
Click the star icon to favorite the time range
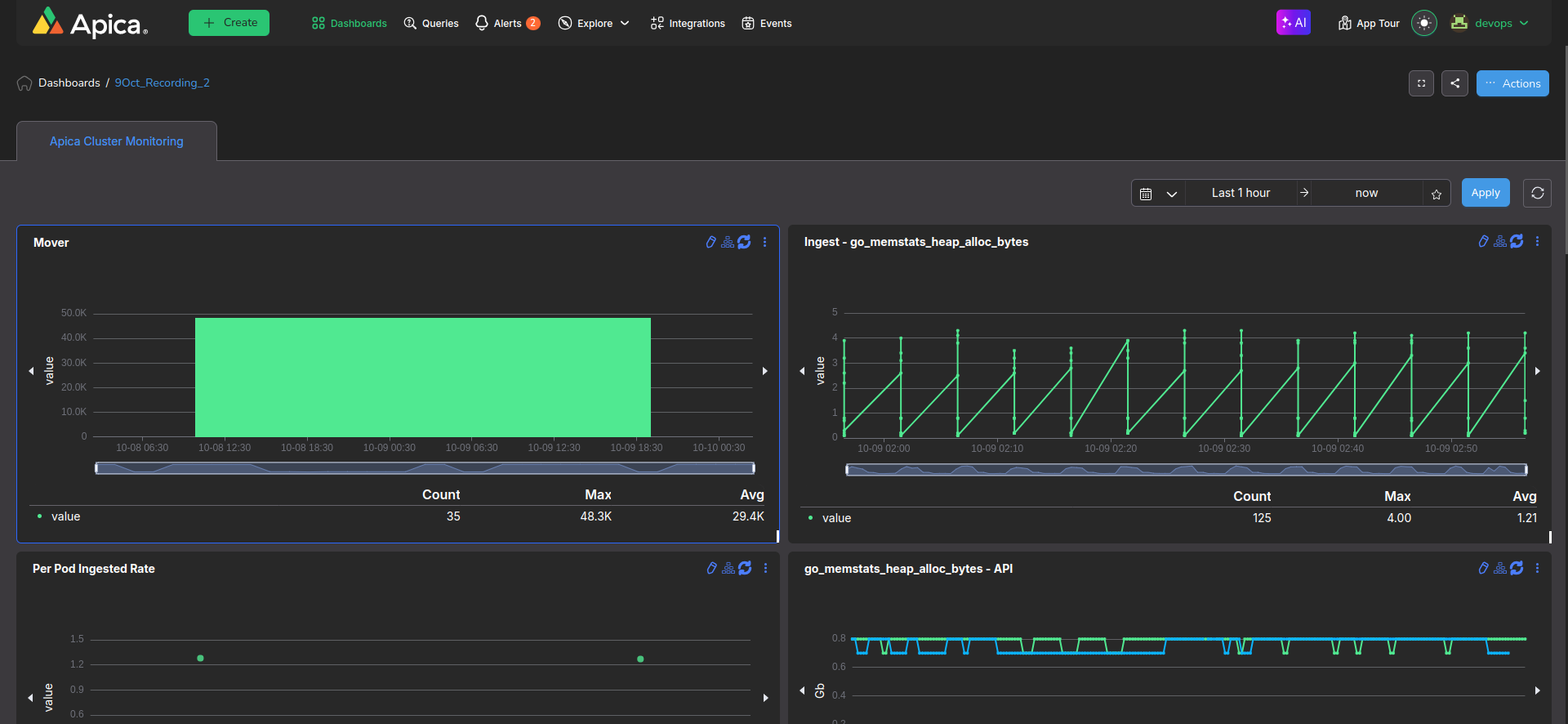1437,194
